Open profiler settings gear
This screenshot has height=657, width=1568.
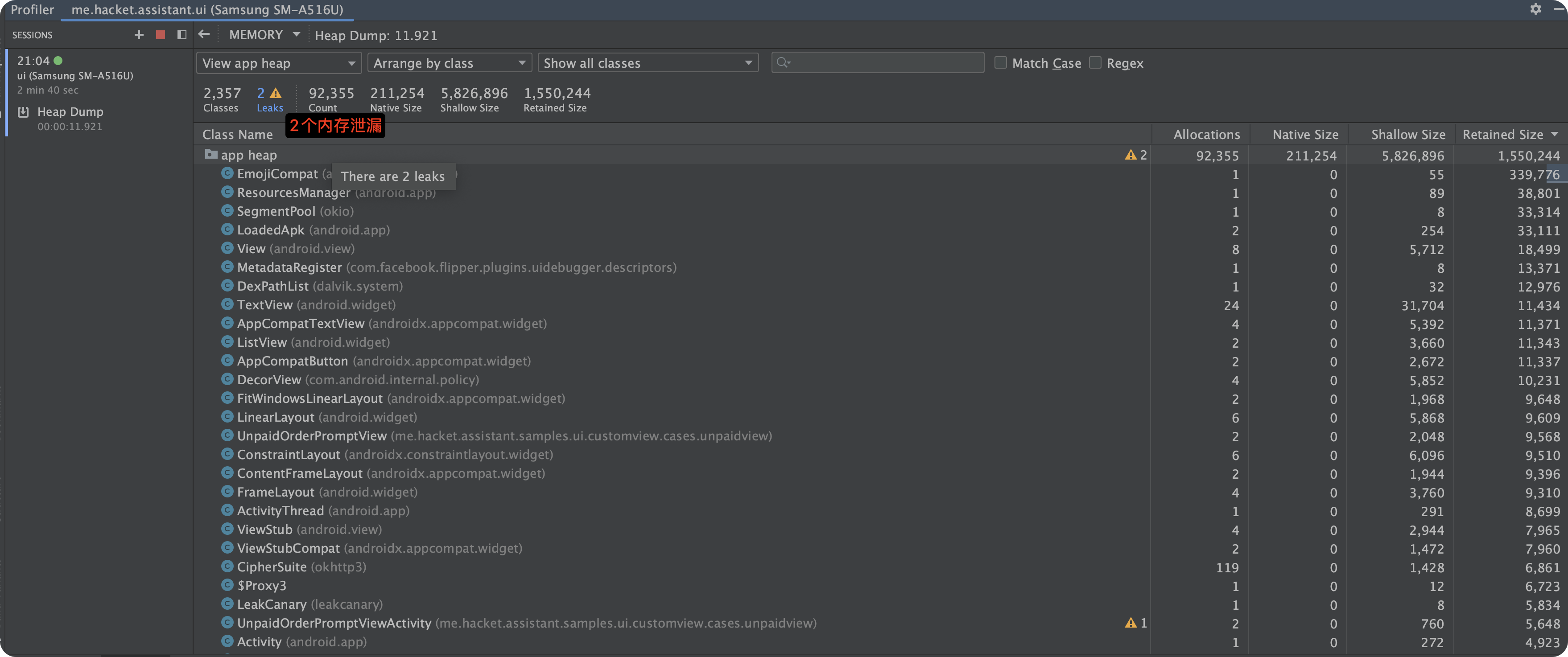[1536, 9]
